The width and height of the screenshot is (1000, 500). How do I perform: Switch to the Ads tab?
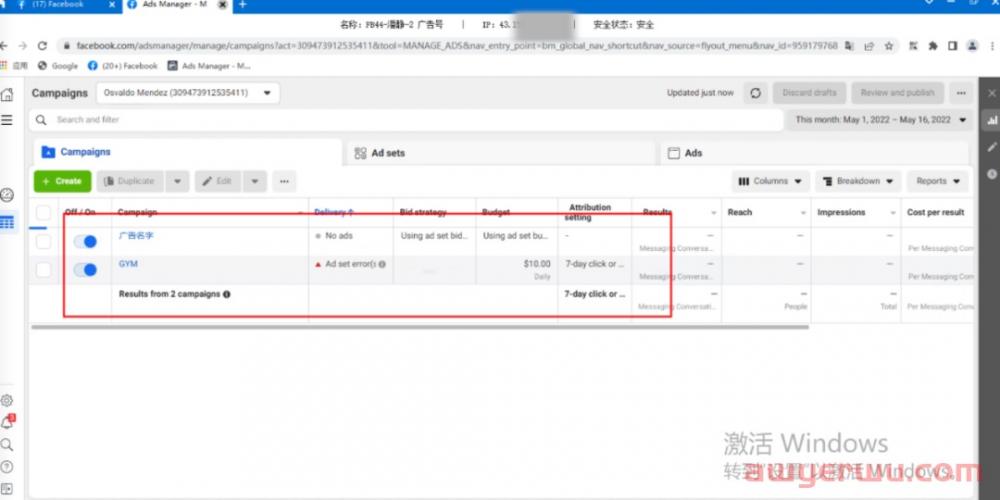coord(814,153)
